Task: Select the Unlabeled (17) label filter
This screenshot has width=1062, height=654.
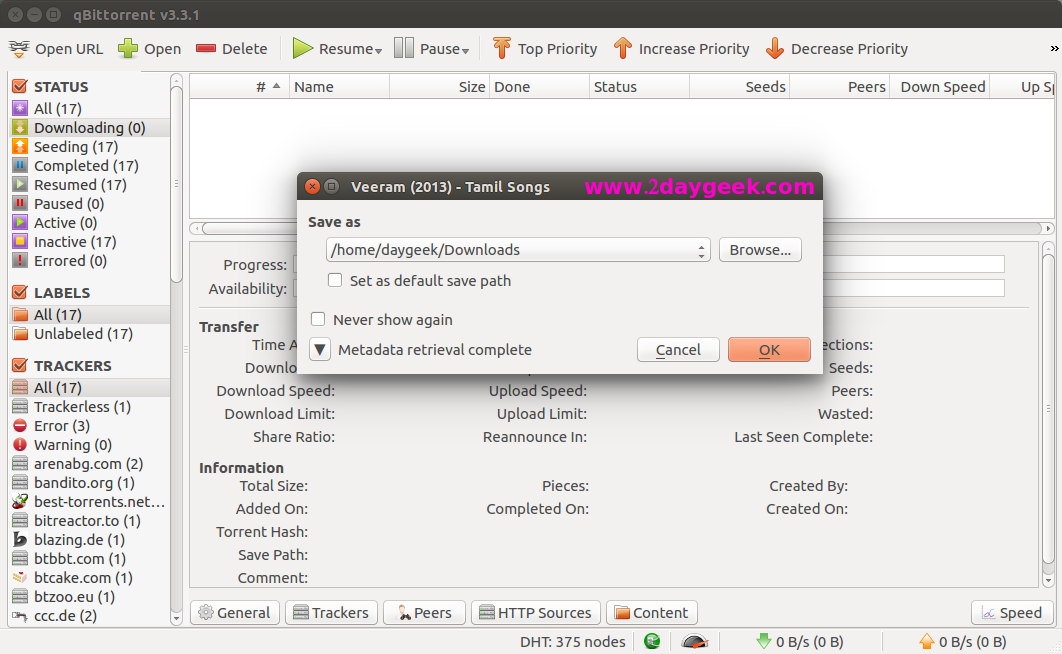Action: [89, 334]
